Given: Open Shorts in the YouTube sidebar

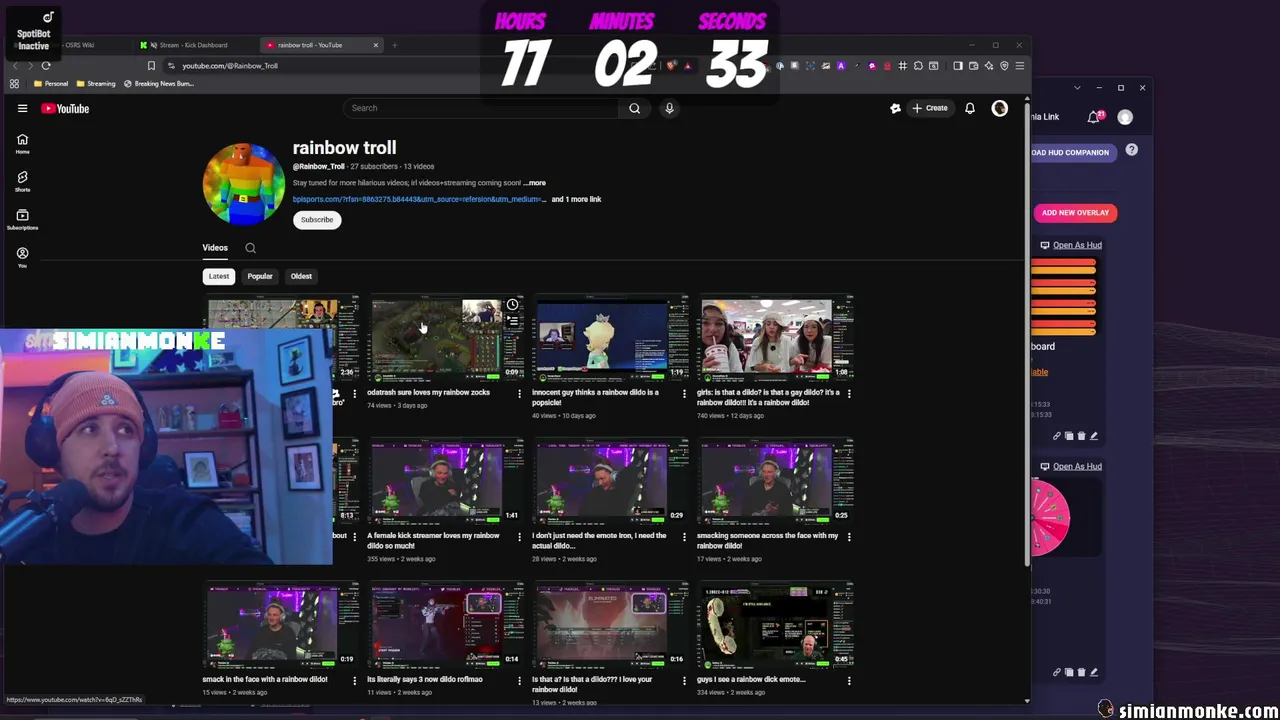Looking at the screenshot, I should 22,181.
